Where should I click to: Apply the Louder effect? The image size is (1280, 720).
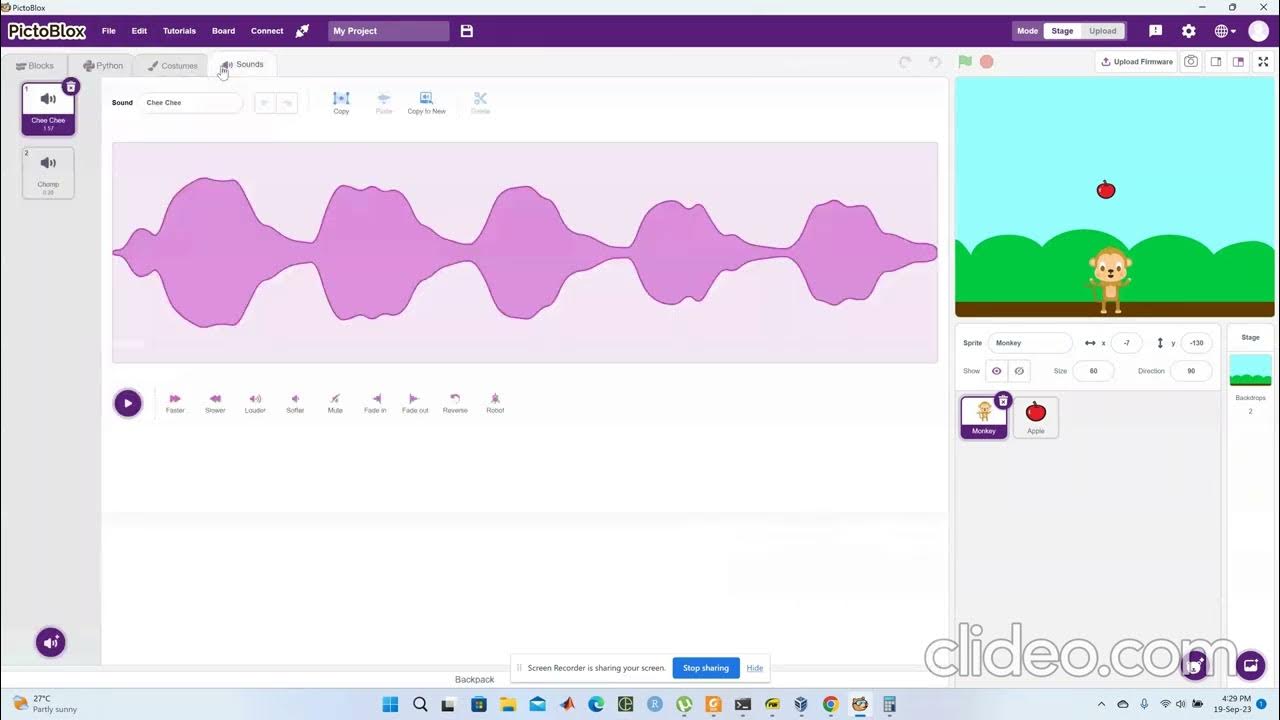click(255, 403)
